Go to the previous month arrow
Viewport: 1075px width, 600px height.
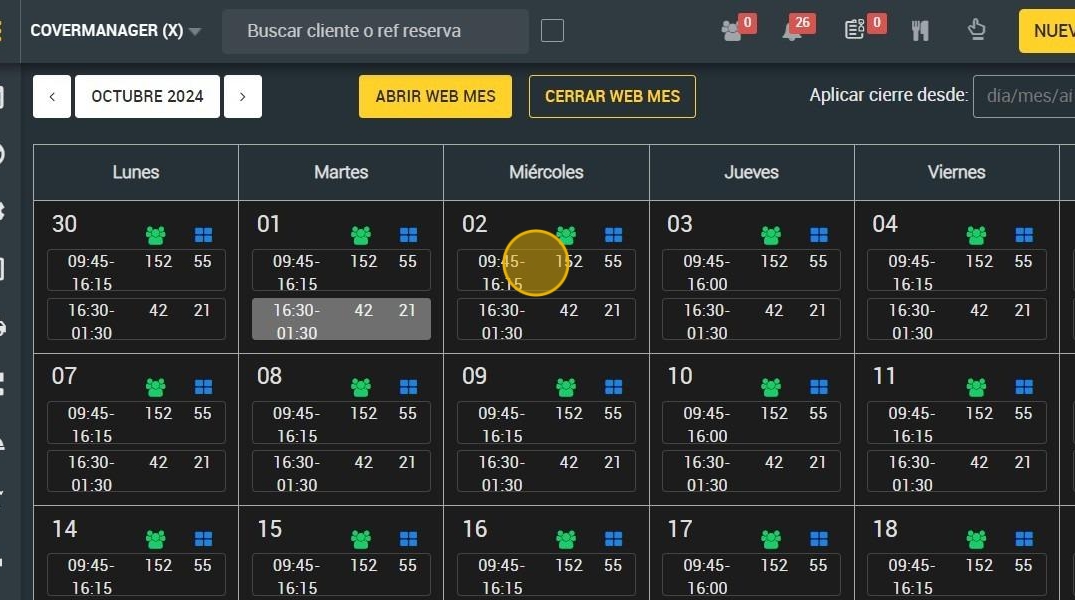[x=52, y=97]
